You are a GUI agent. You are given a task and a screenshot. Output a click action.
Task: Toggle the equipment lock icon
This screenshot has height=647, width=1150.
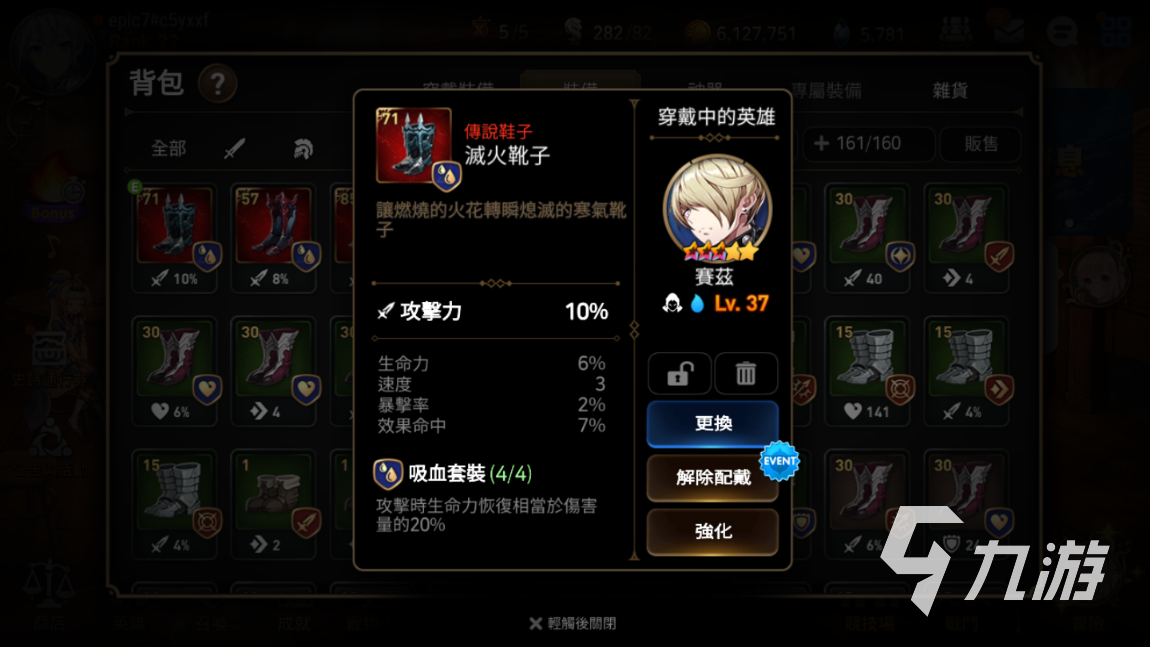pyautogui.click(x=679, y=373)
